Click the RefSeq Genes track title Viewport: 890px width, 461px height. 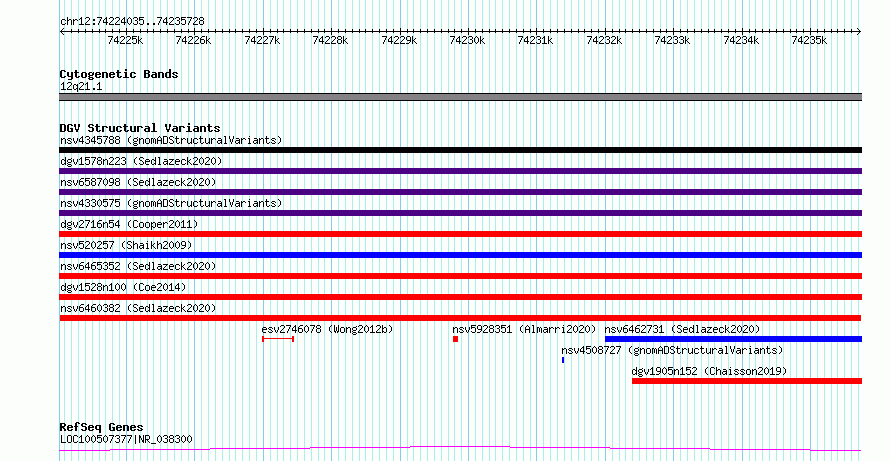point(102,427)
